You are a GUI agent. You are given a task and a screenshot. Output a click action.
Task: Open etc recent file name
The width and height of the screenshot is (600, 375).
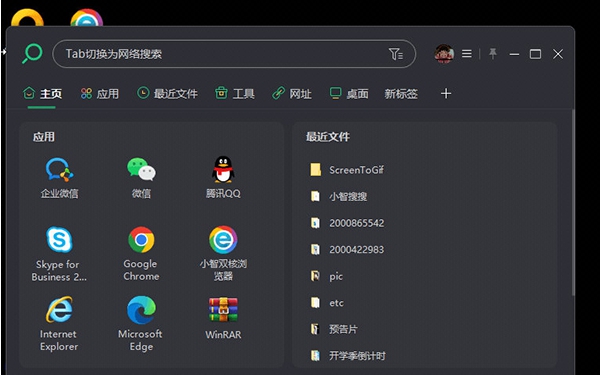point(336,303)
